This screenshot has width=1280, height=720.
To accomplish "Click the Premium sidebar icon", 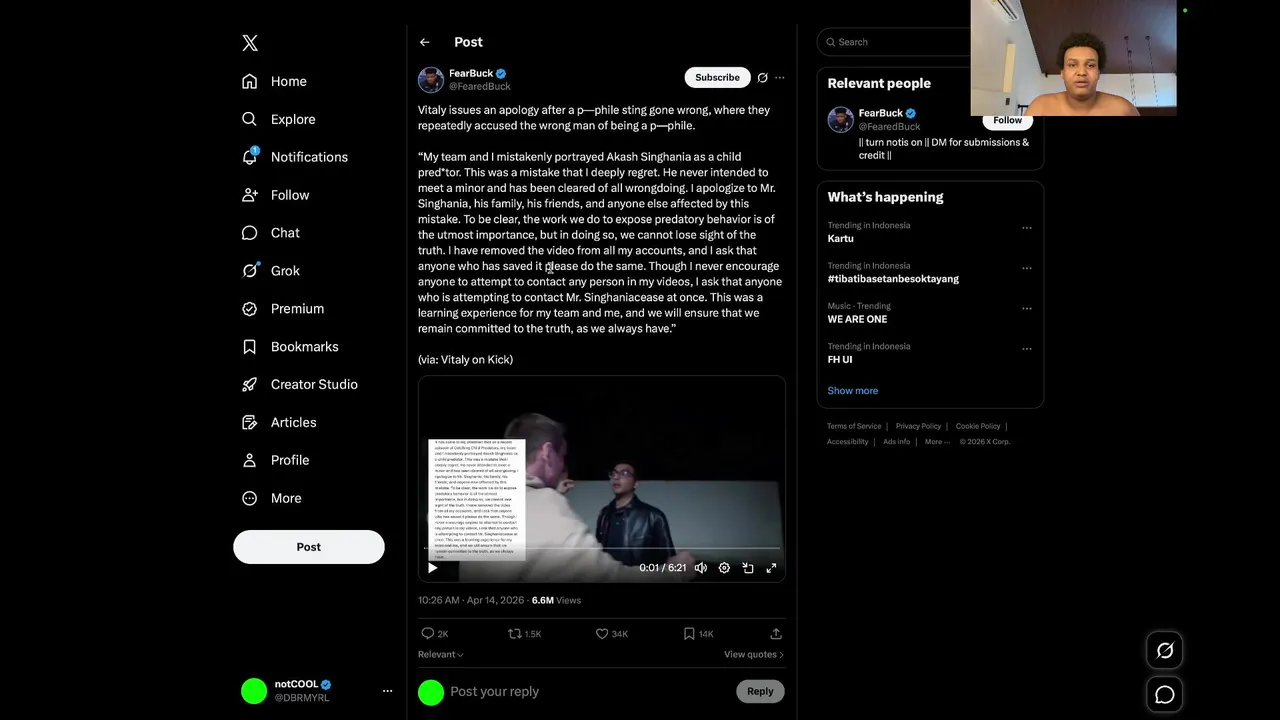I will pyautogui.click(x=250, y=309).
